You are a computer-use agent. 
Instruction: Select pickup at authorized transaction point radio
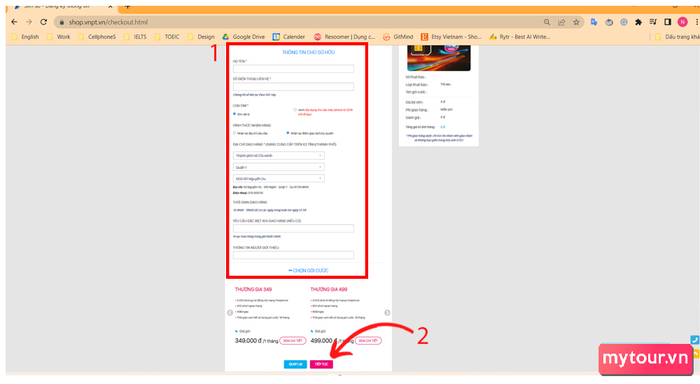[288, 133]
